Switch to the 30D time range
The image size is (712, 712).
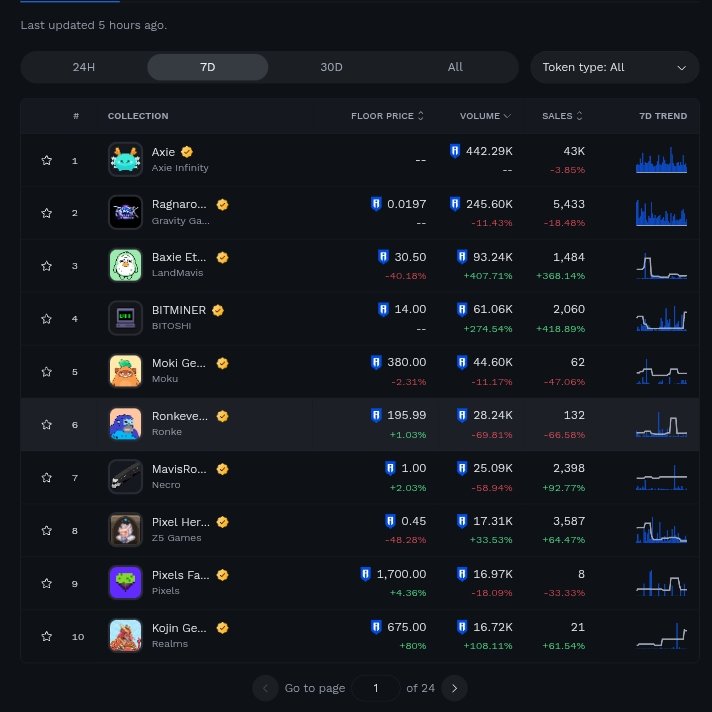tap(331, 67)
